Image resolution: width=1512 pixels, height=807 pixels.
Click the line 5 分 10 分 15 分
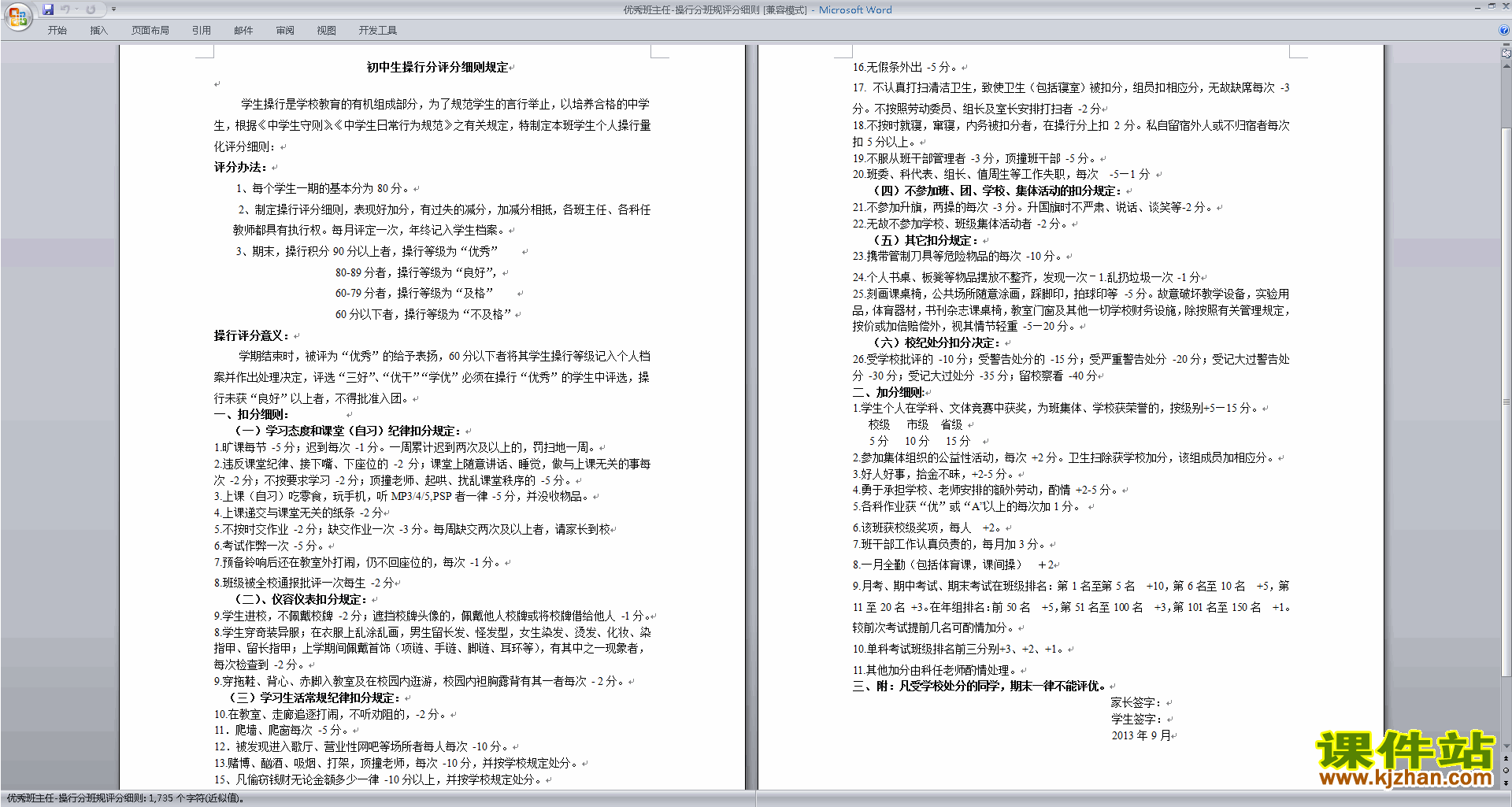920,442
